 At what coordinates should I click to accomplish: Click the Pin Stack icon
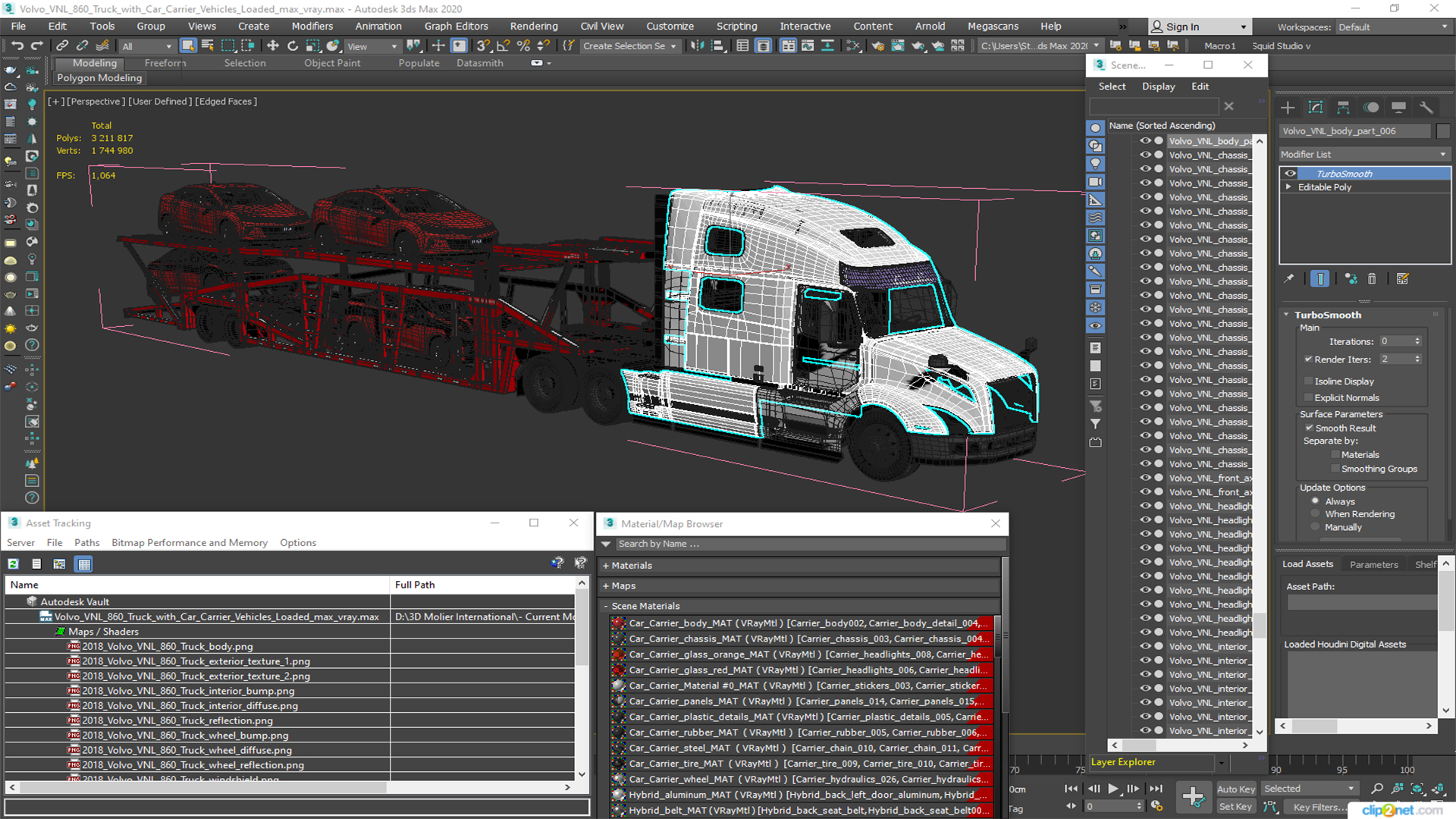coord(1288,279)
